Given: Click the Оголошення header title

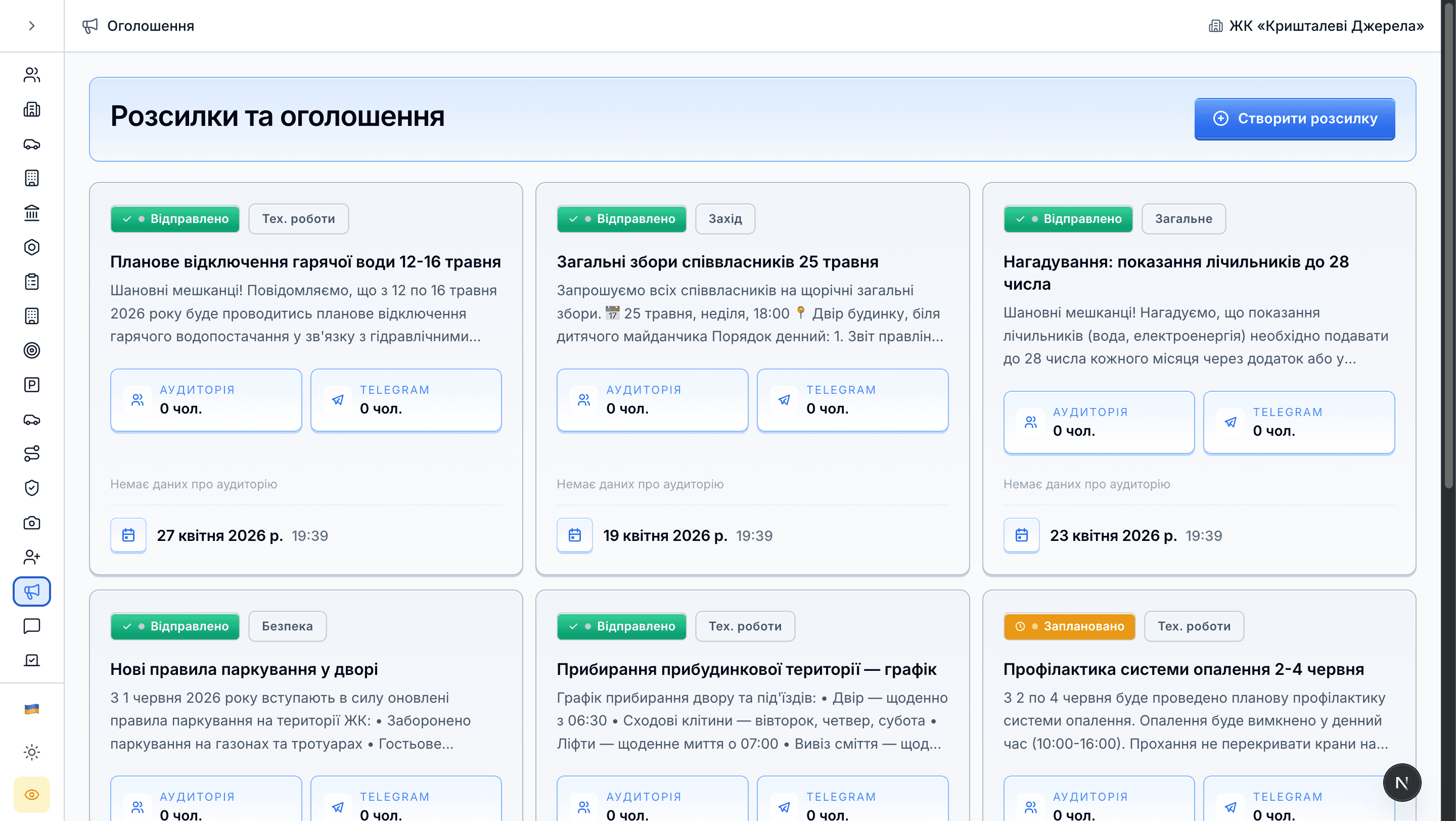Looking at the screenshot, I should pos(150,26).
